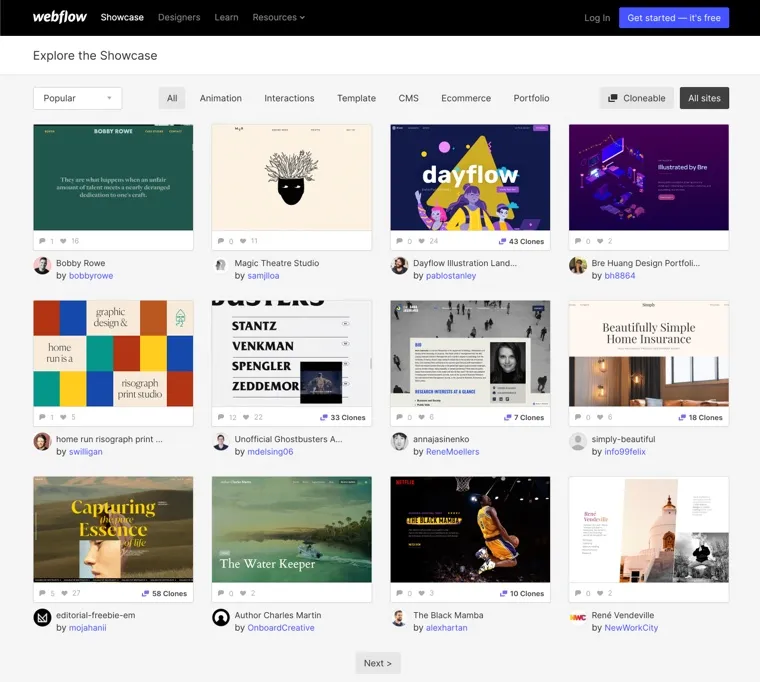This screenshot has width=760, height=682.
Task: Toggle the Cloneable filter
Action: (636, 98)
